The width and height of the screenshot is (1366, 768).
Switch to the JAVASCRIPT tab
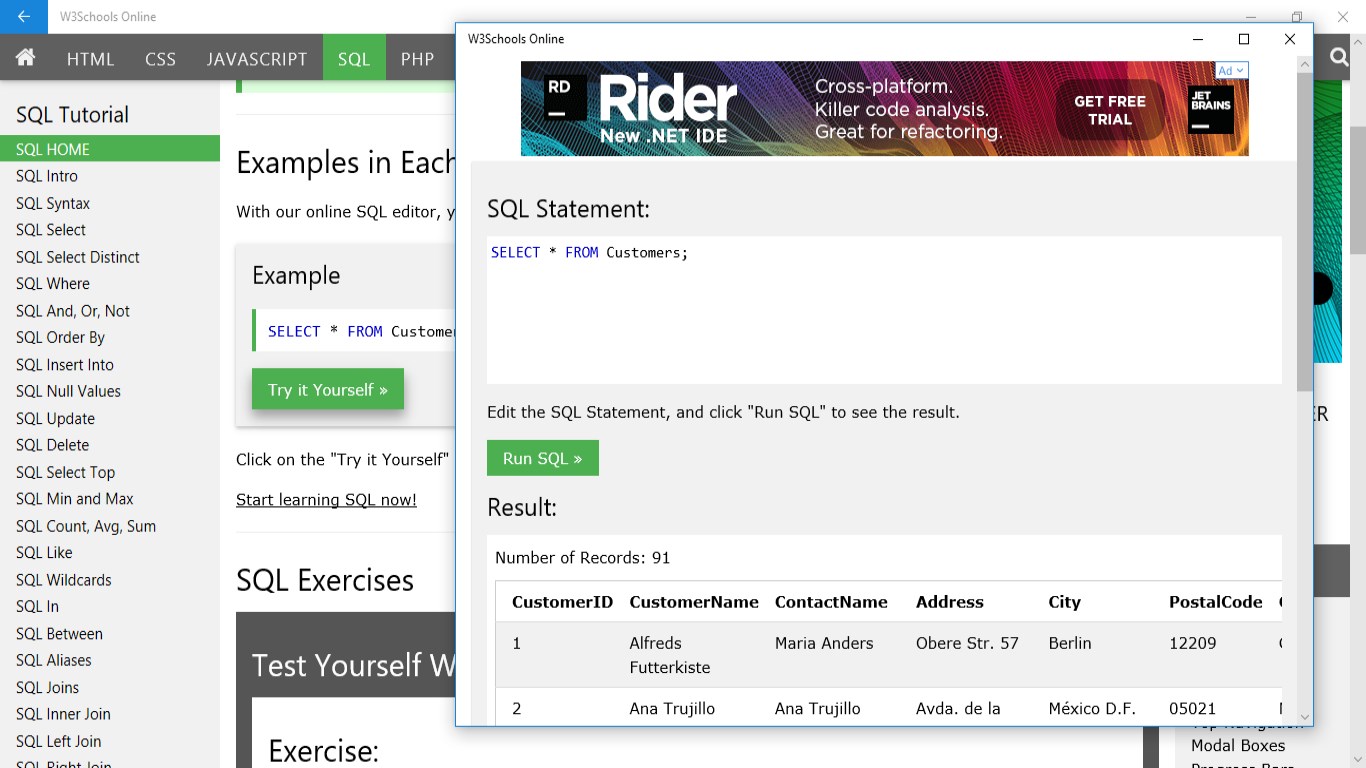point(256,59)
